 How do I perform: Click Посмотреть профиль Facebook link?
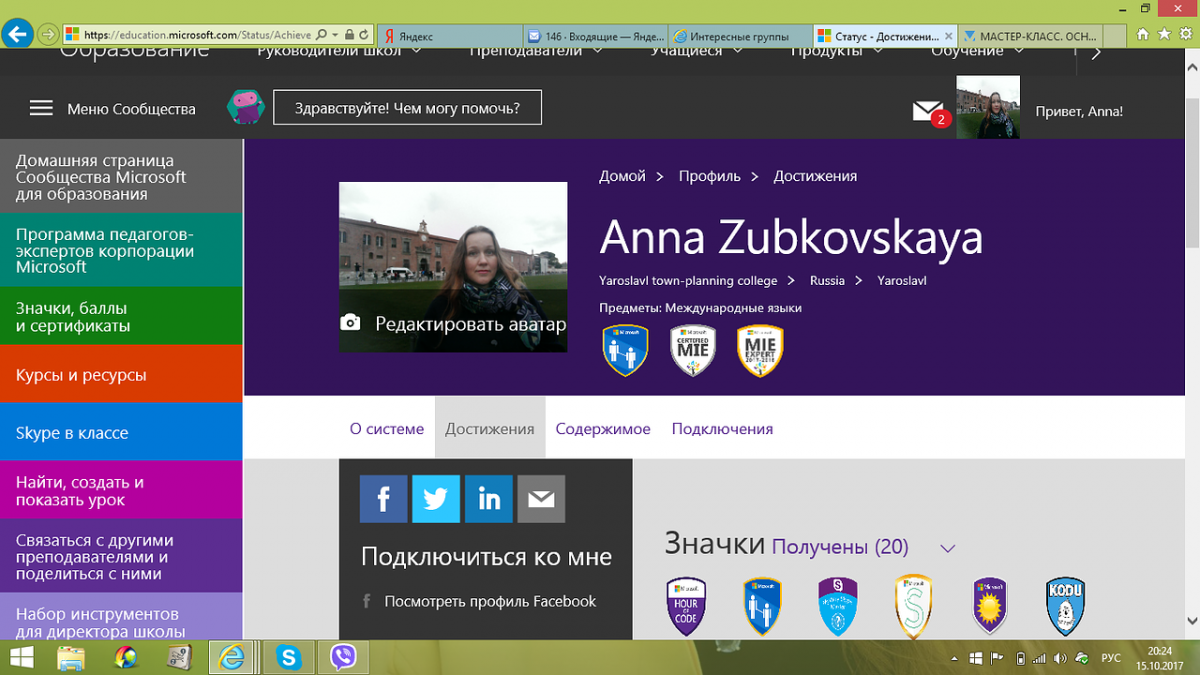490,601
